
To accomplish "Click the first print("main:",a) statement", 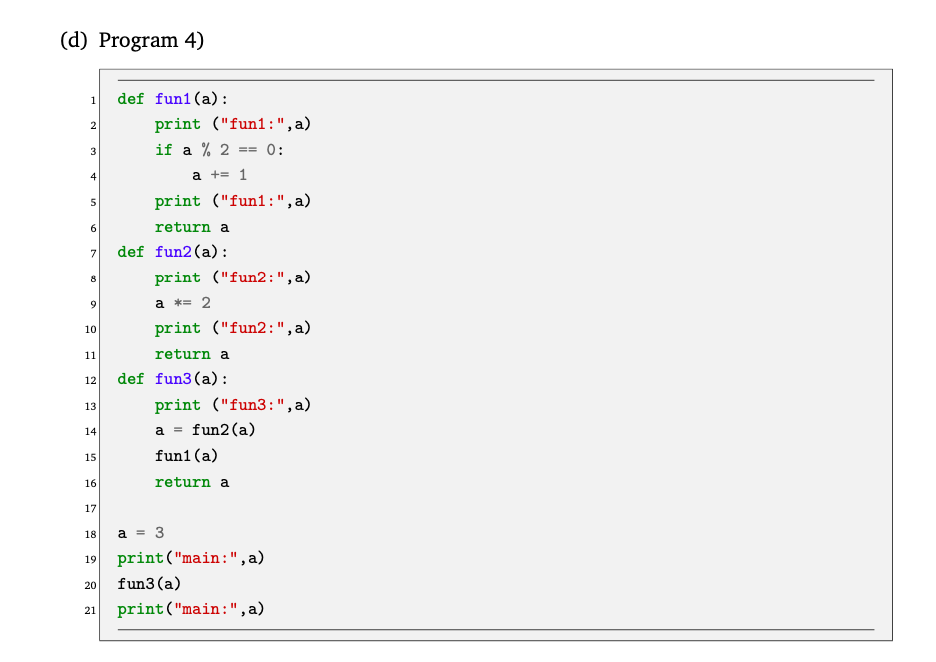I will click(190, 558).
